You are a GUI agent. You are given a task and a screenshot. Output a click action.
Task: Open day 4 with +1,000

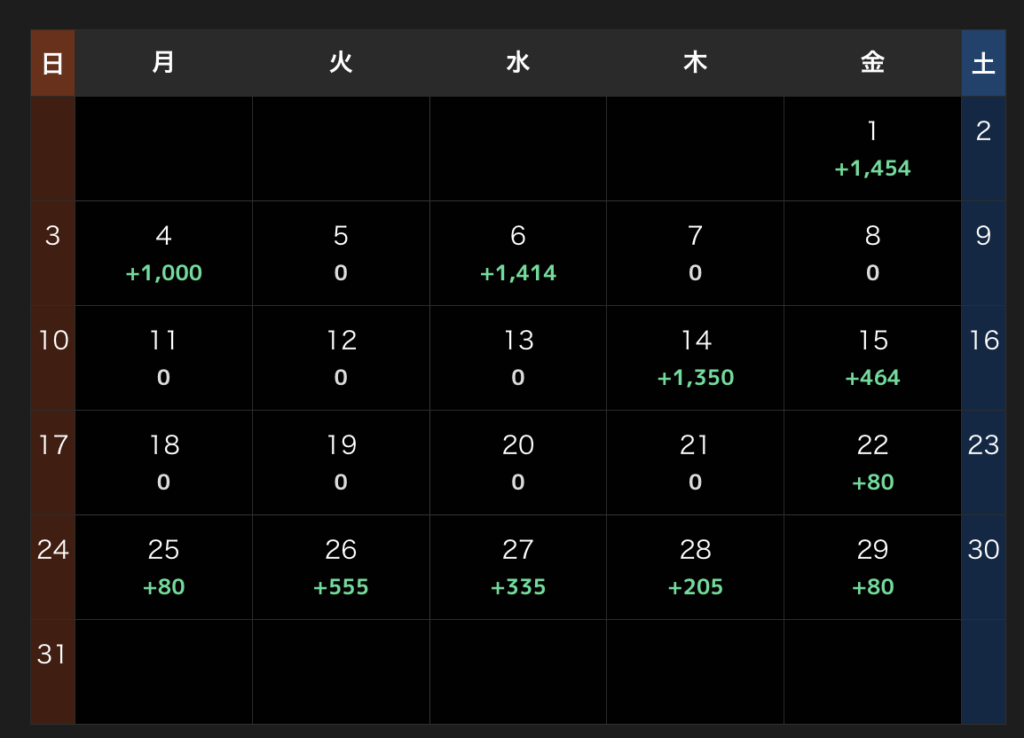pos(164,253)
